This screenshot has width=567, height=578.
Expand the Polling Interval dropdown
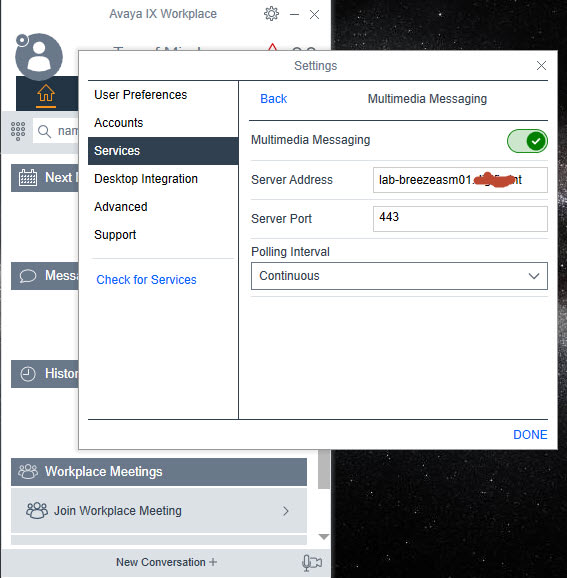399,276
